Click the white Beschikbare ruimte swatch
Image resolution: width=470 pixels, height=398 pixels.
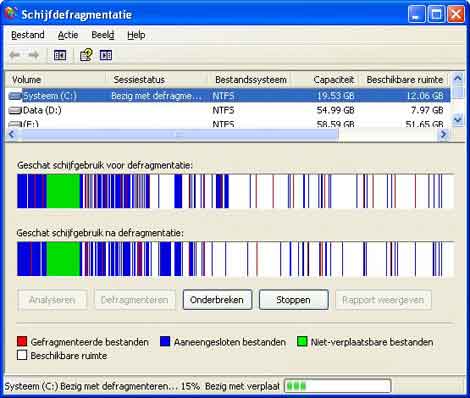coord(22,355)
